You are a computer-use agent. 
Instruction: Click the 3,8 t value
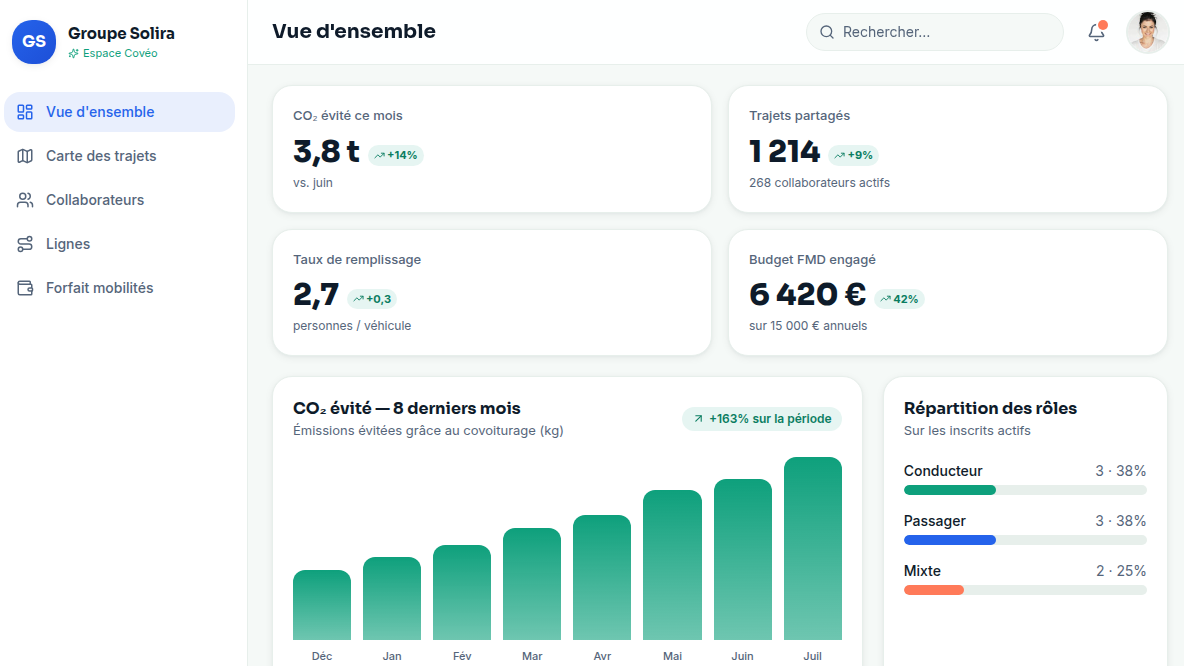326,152
